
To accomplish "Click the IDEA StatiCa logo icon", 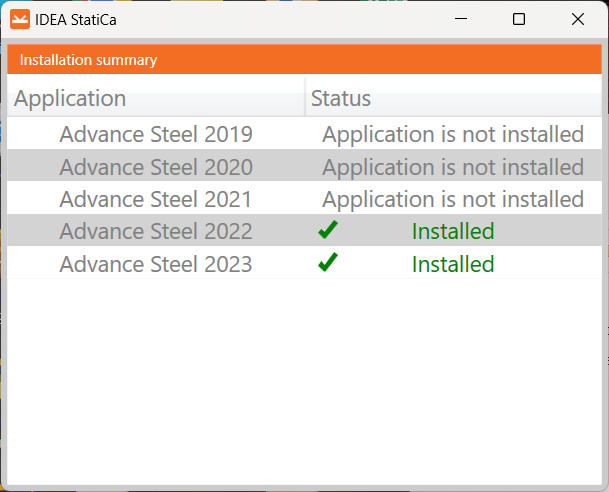I will point(20,19).
